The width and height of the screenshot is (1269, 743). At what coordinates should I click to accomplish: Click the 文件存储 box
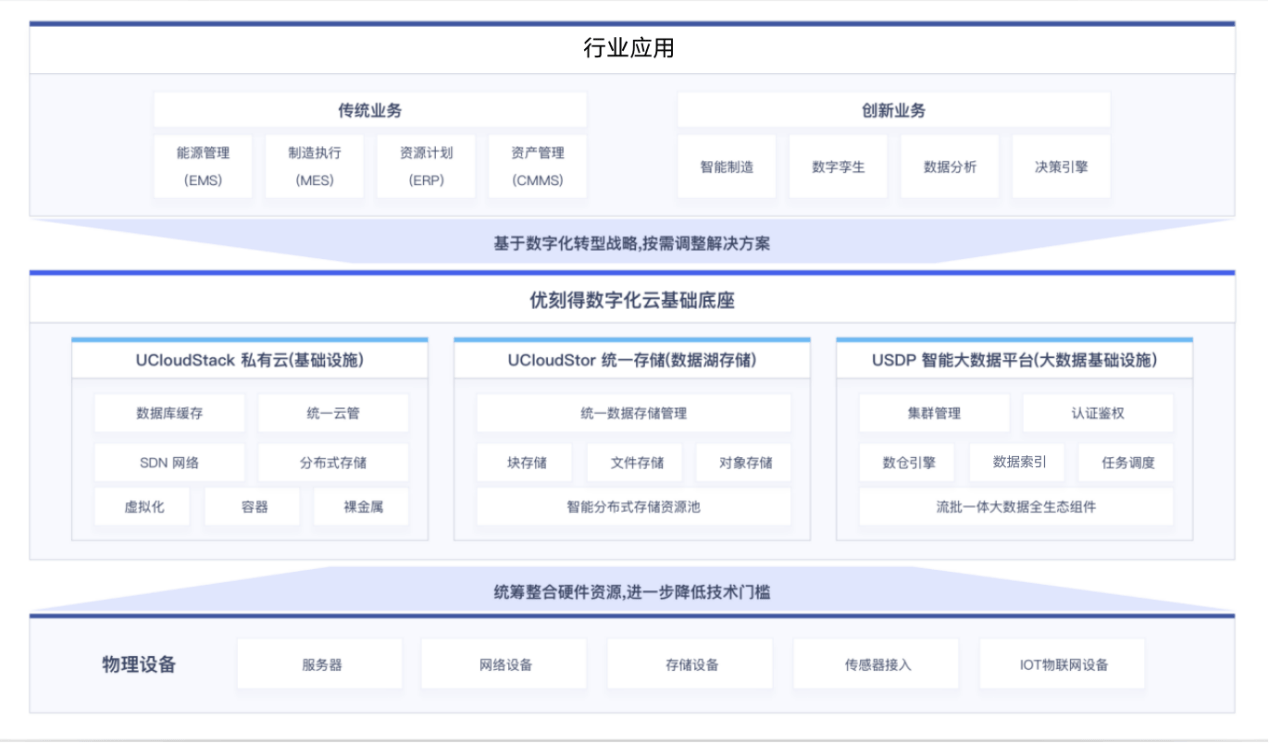click(x=634, y=462)
